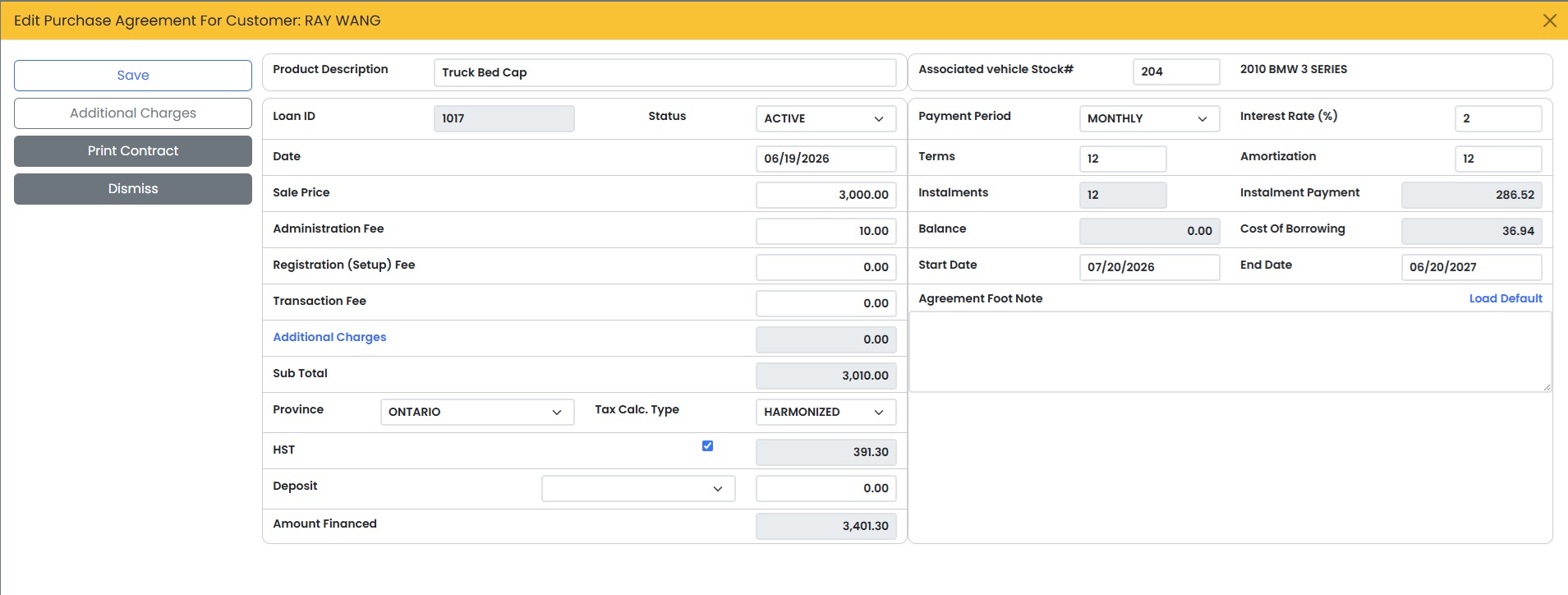Screen dimensions: 1568x595
Task: Click the Agreement Foot Note label
Action: click(x=980, y=298)
